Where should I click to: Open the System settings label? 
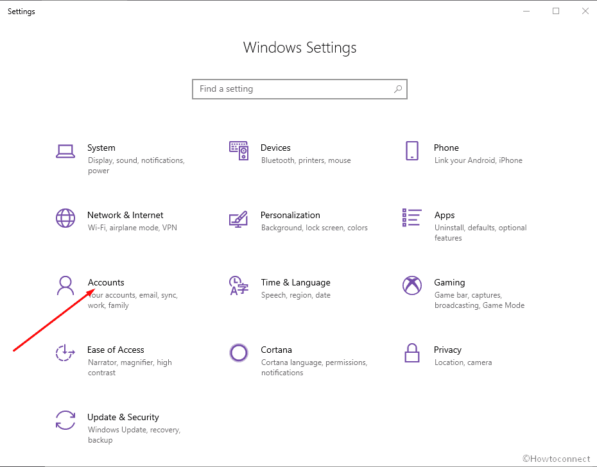coord(101,148)
